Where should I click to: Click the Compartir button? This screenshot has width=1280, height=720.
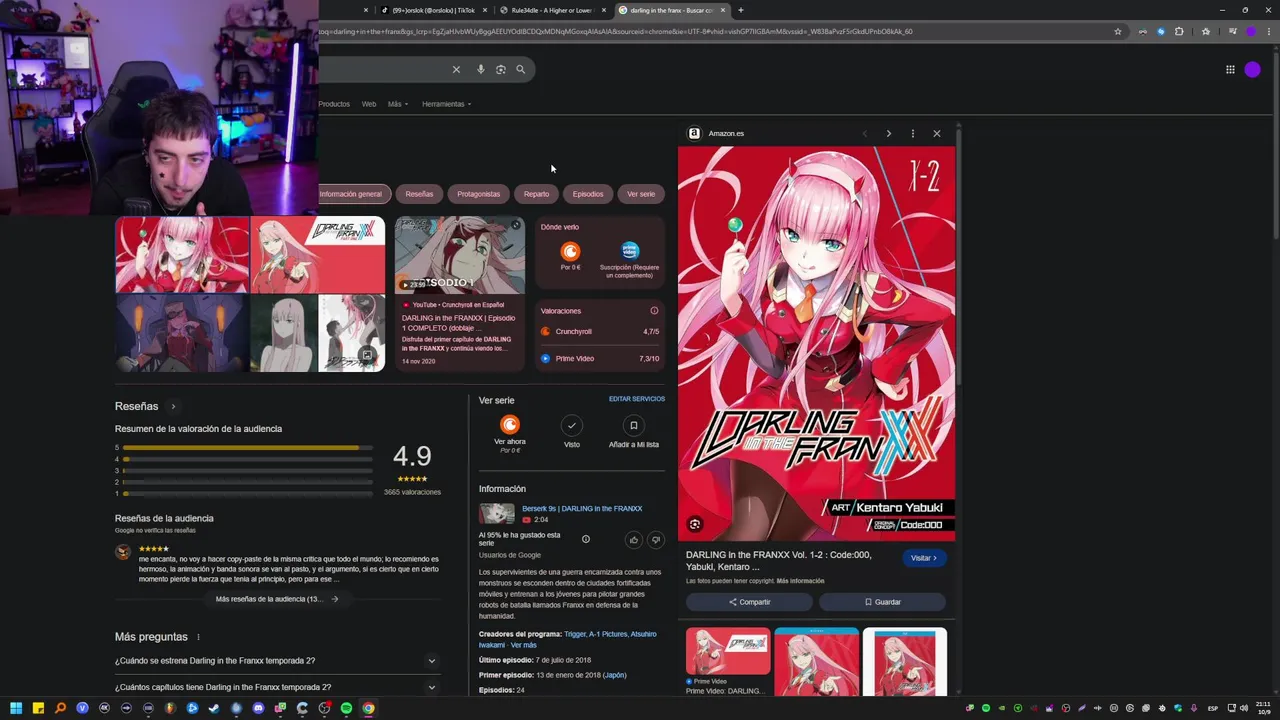point(749,602)
